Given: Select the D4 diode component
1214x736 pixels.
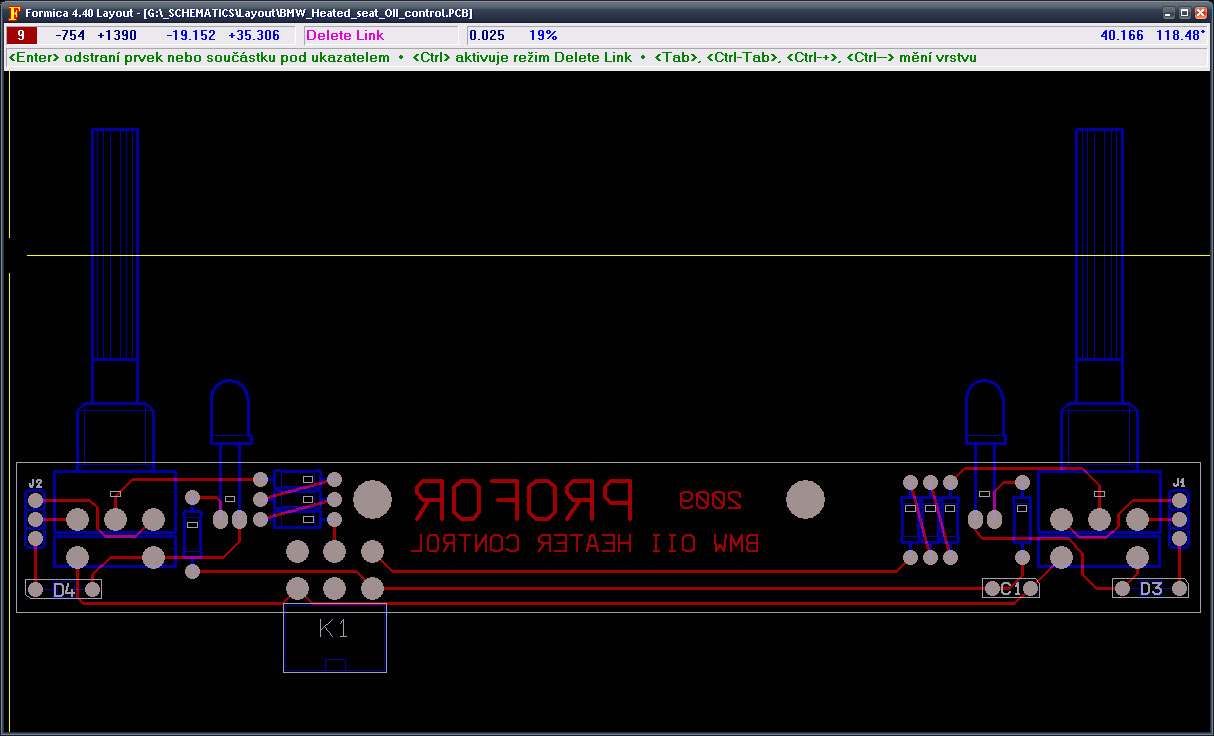Looking at the screenshot, I should (64, 590).
